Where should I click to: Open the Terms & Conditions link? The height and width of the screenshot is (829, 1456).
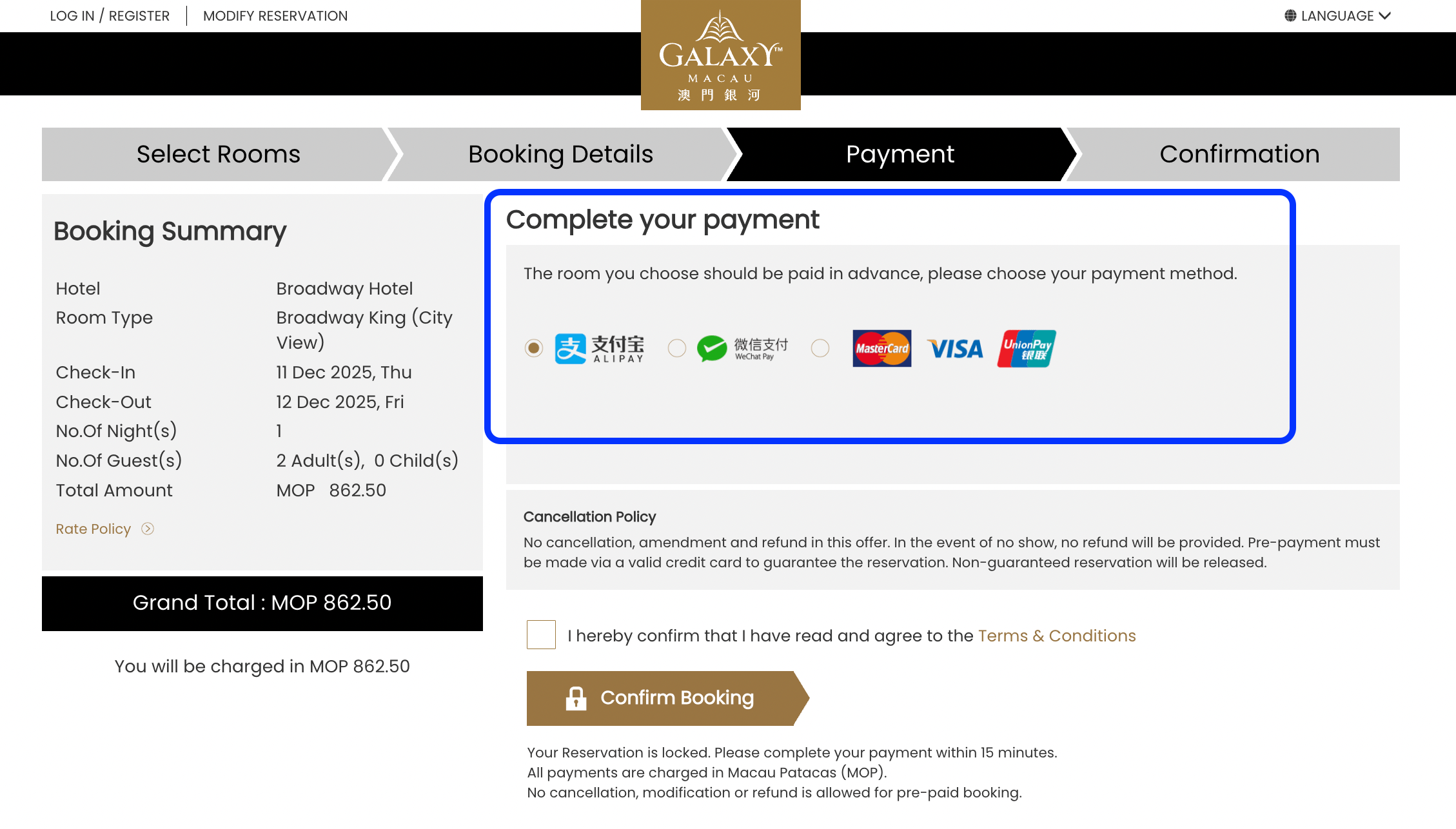click(x=1057, y=636)
